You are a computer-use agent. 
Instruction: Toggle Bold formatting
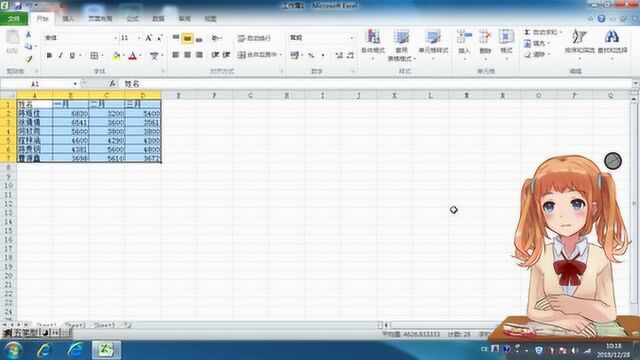click(x=49, y=56)
